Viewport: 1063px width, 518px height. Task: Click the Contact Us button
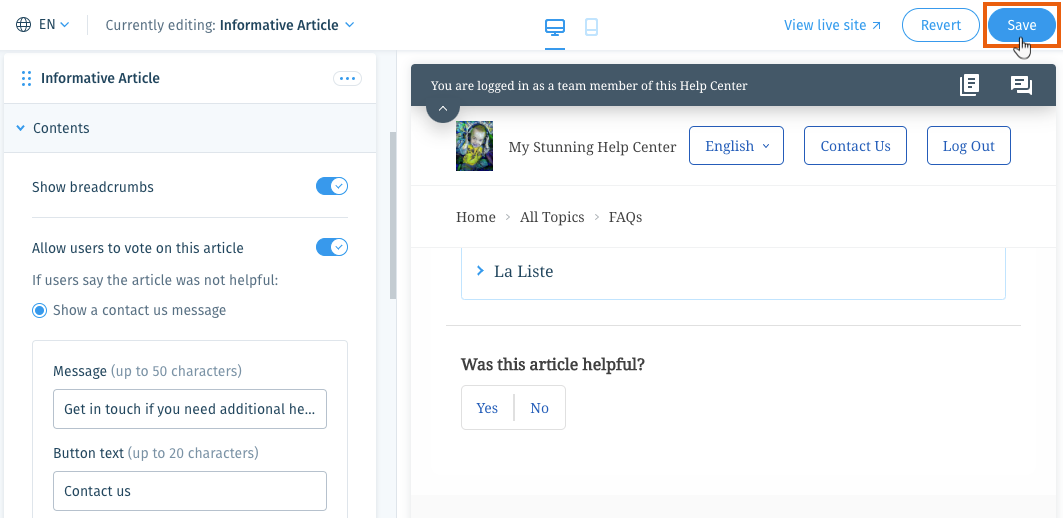click(x=856, y=146)
